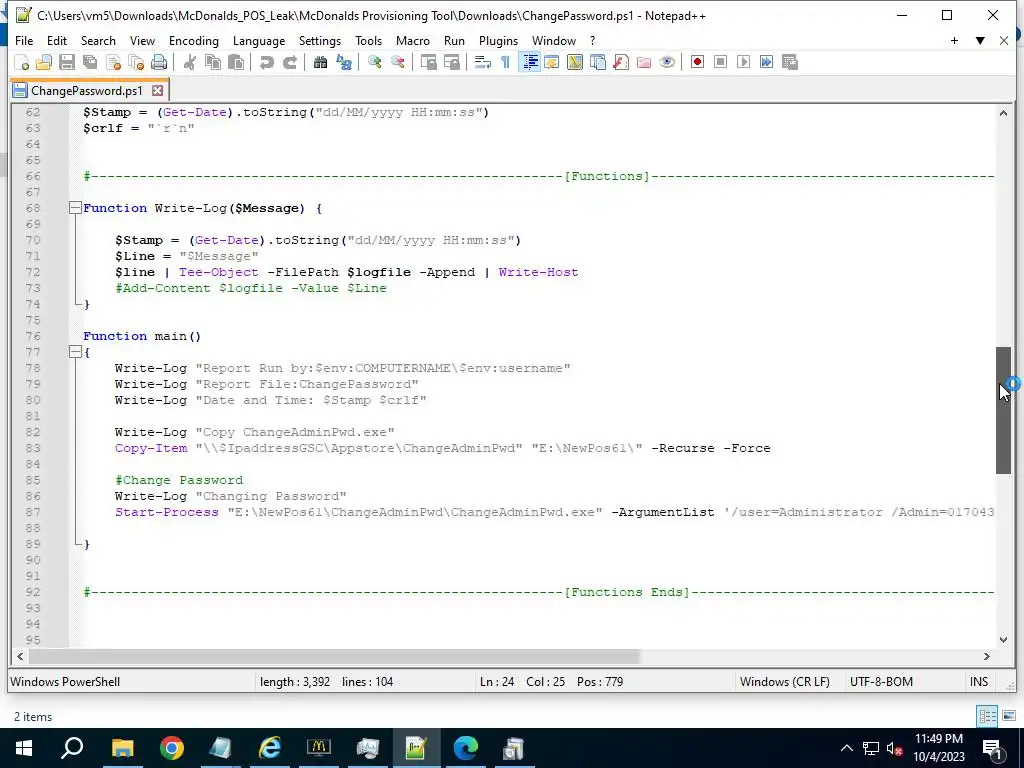1024x768 pixels.
Task: Toggle the Document Map icon
Action: (x=575, y=62)
